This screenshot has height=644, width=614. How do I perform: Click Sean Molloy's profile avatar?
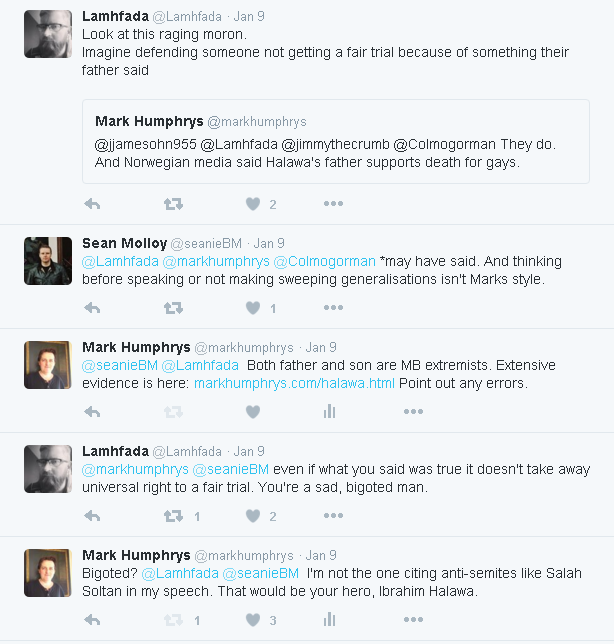point(48,262)
